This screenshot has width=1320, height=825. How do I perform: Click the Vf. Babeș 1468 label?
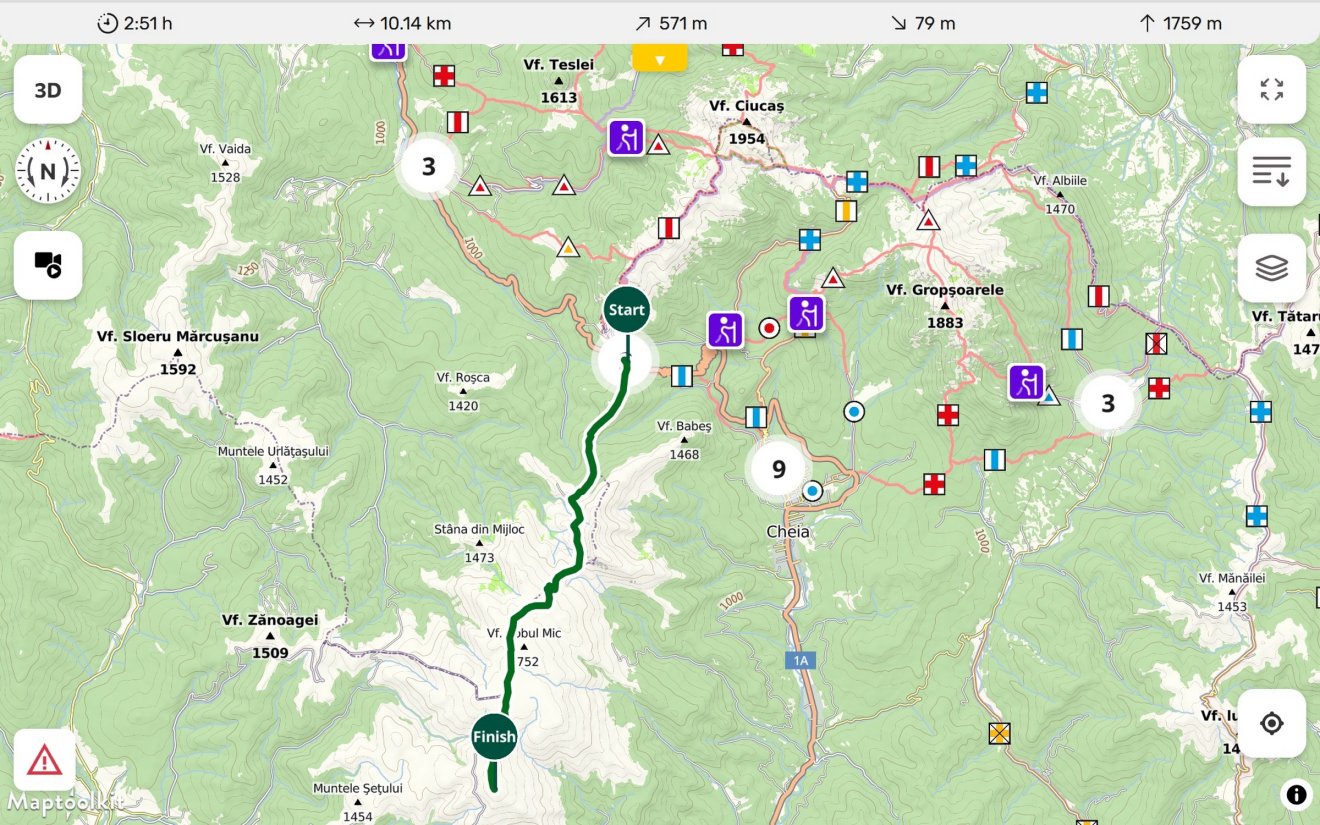tap(684, 440)
